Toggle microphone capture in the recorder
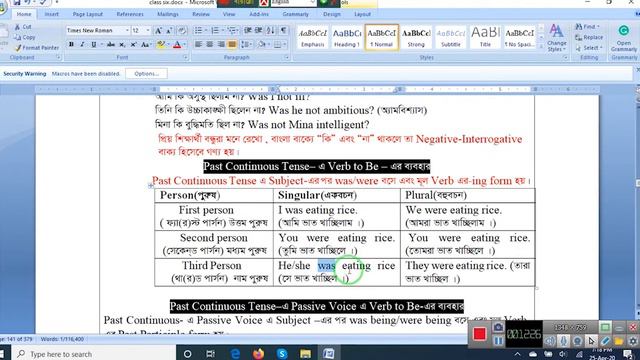The image size is (640, 360). [x=564, y=340]
